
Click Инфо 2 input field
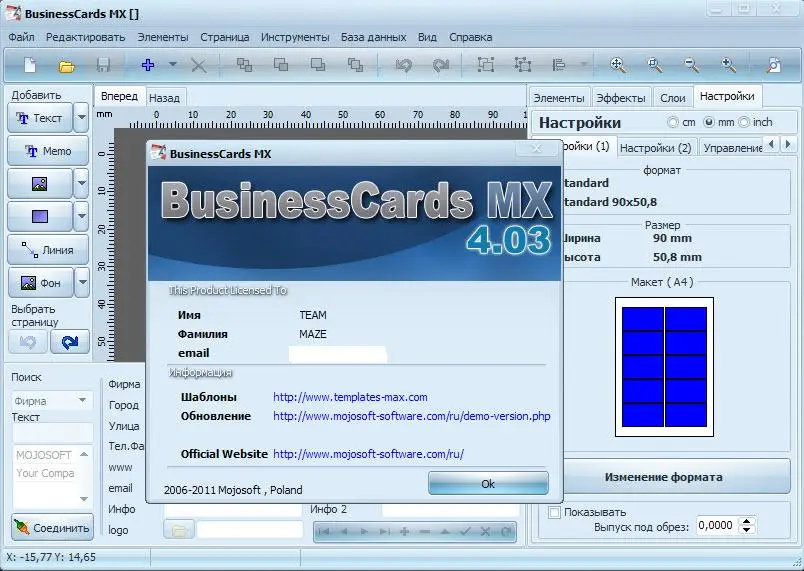(x=450, y=509)
